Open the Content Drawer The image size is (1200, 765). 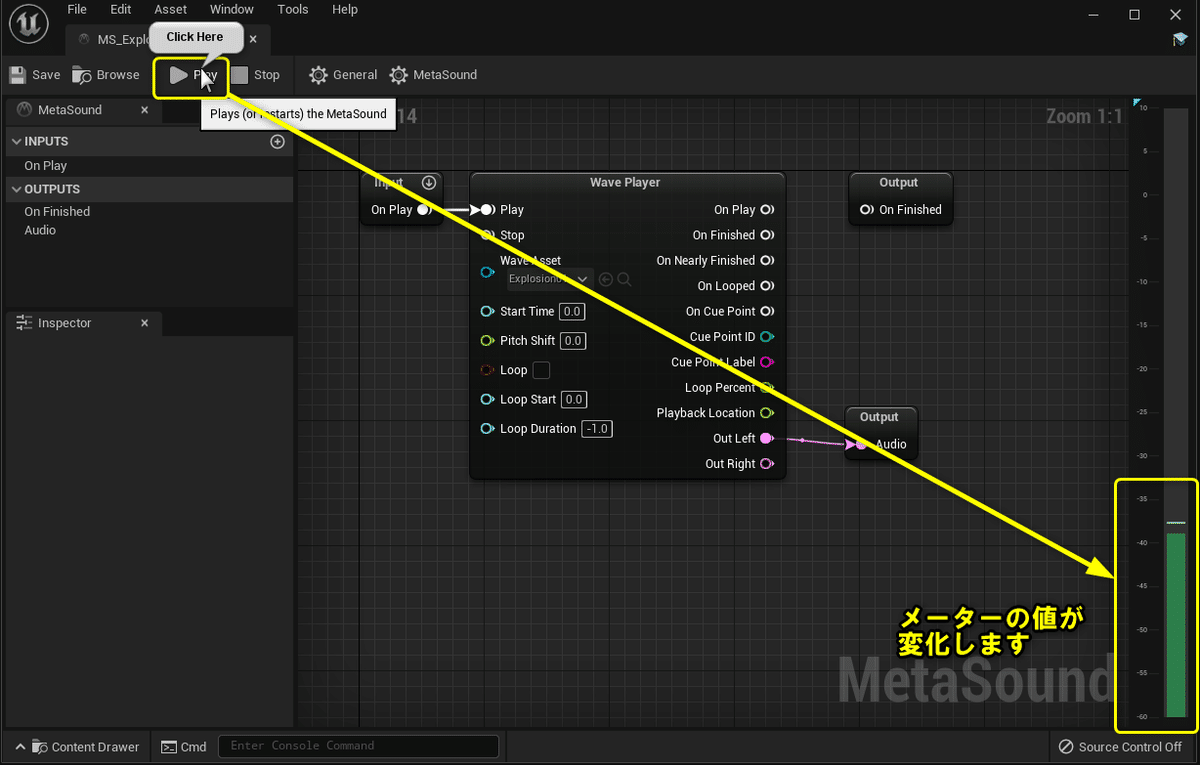click(77, 747)
